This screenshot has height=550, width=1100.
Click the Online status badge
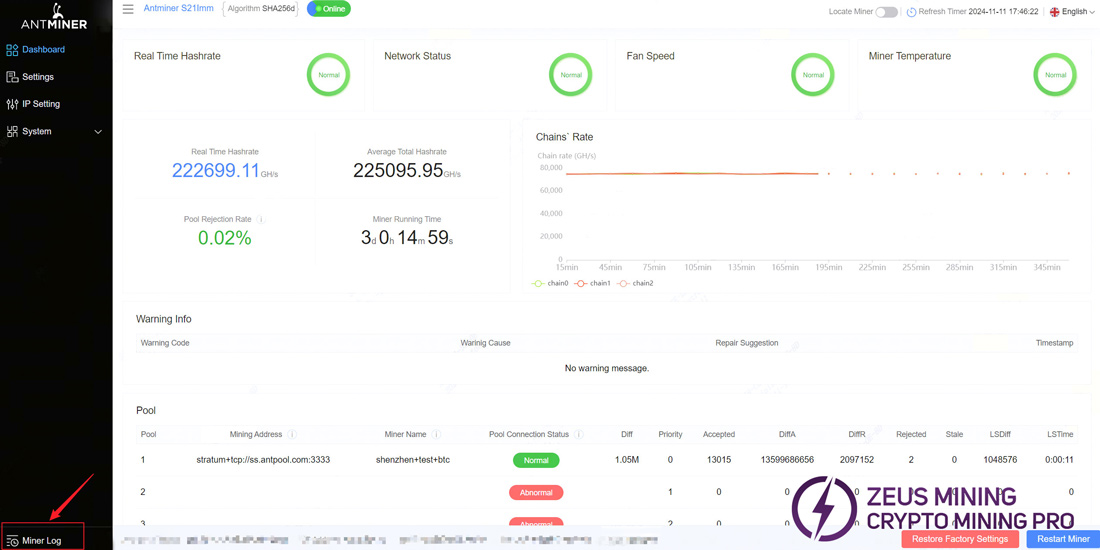click(x=329, y=8)
